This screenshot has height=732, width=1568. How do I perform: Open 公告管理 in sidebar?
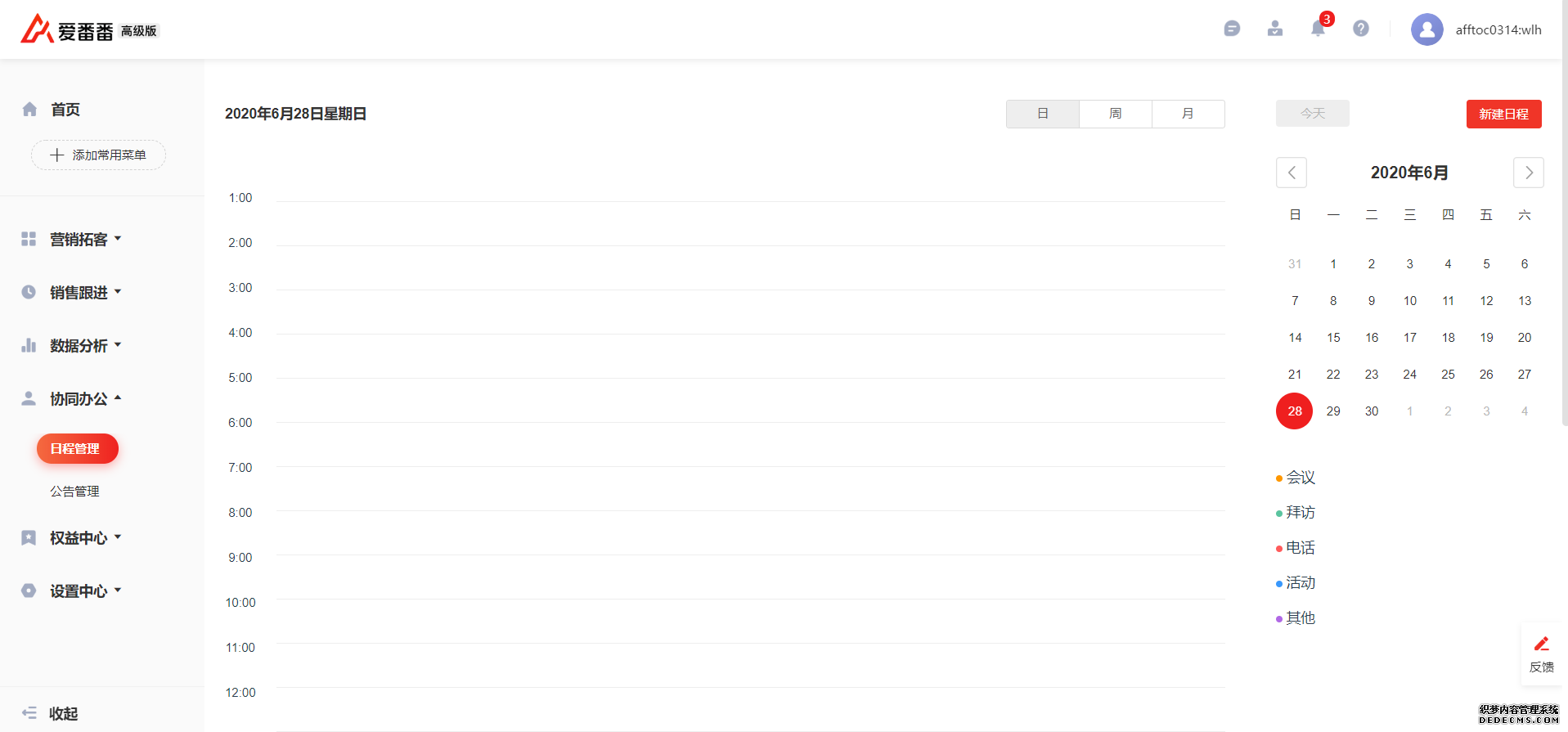[x=74, y=491]
